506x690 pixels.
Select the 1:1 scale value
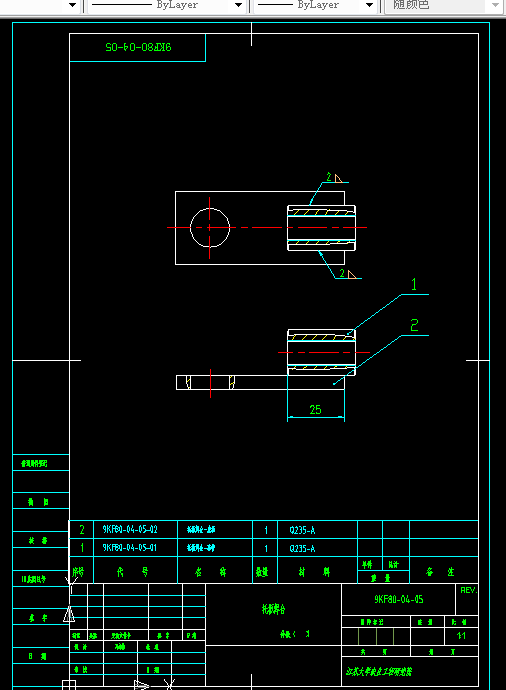pos(461,635)
